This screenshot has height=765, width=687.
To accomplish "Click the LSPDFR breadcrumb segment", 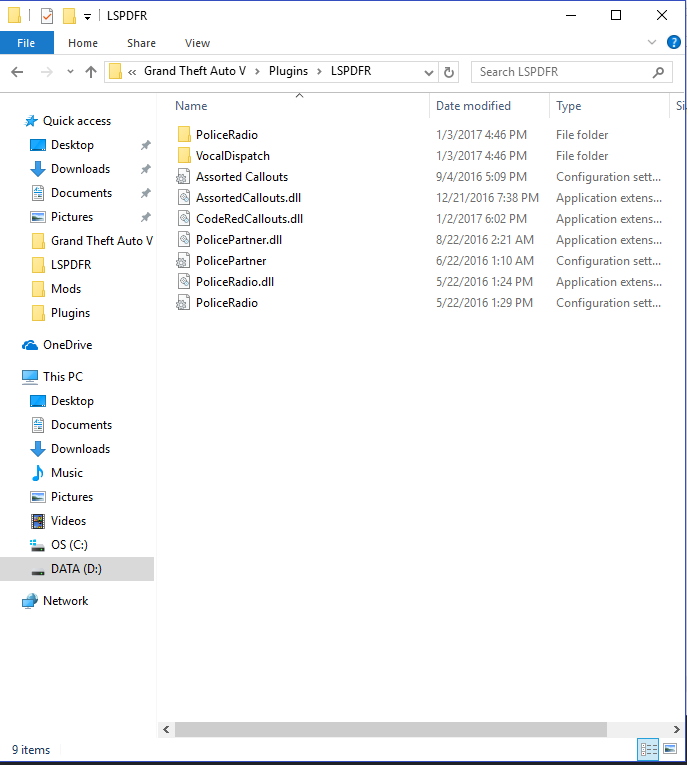I will pyautogui.click(x=351, y=71).
